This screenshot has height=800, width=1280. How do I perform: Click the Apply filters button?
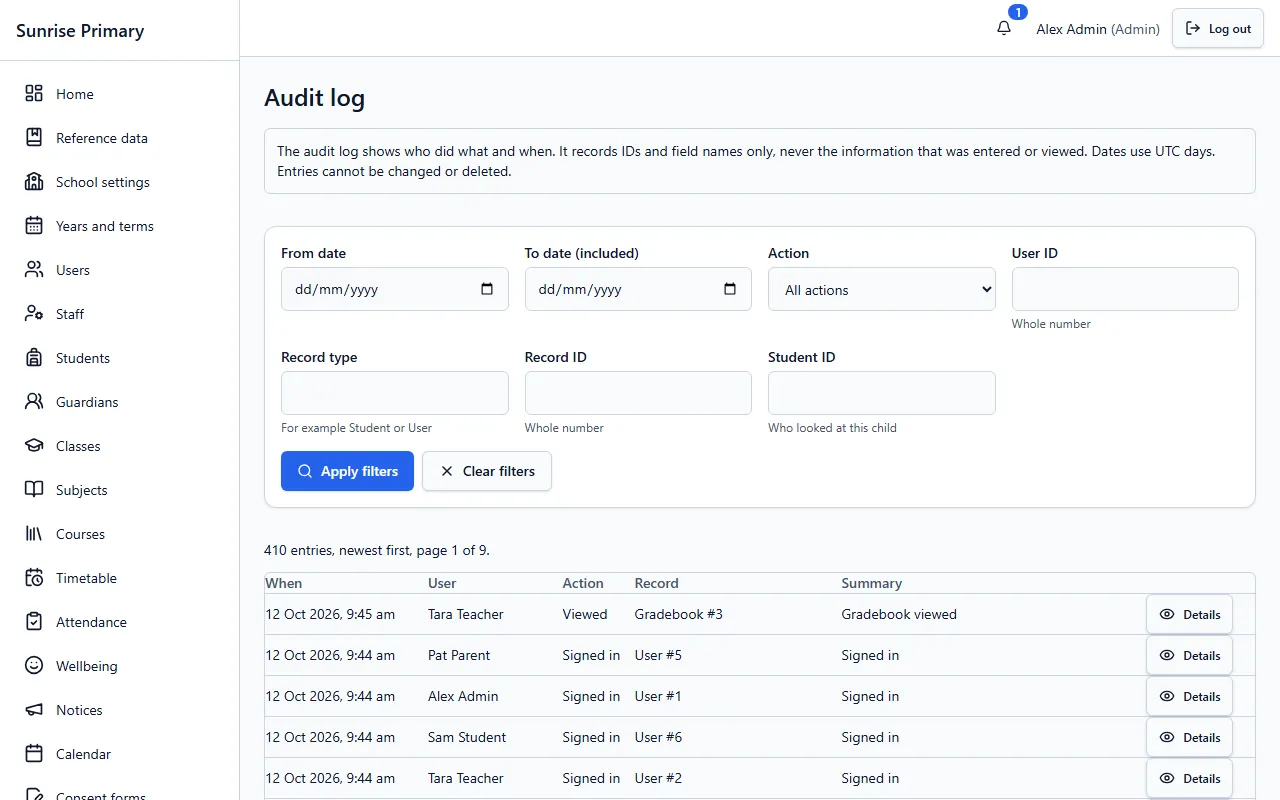[x=347, y=471]
